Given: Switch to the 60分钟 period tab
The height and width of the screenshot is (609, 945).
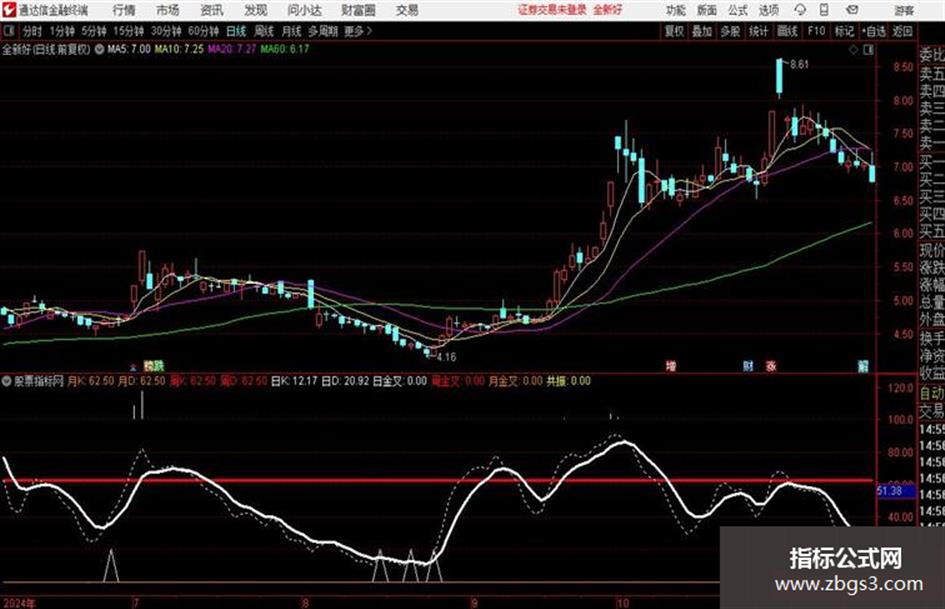Looking at the screenshot, I should click(203, 31).
